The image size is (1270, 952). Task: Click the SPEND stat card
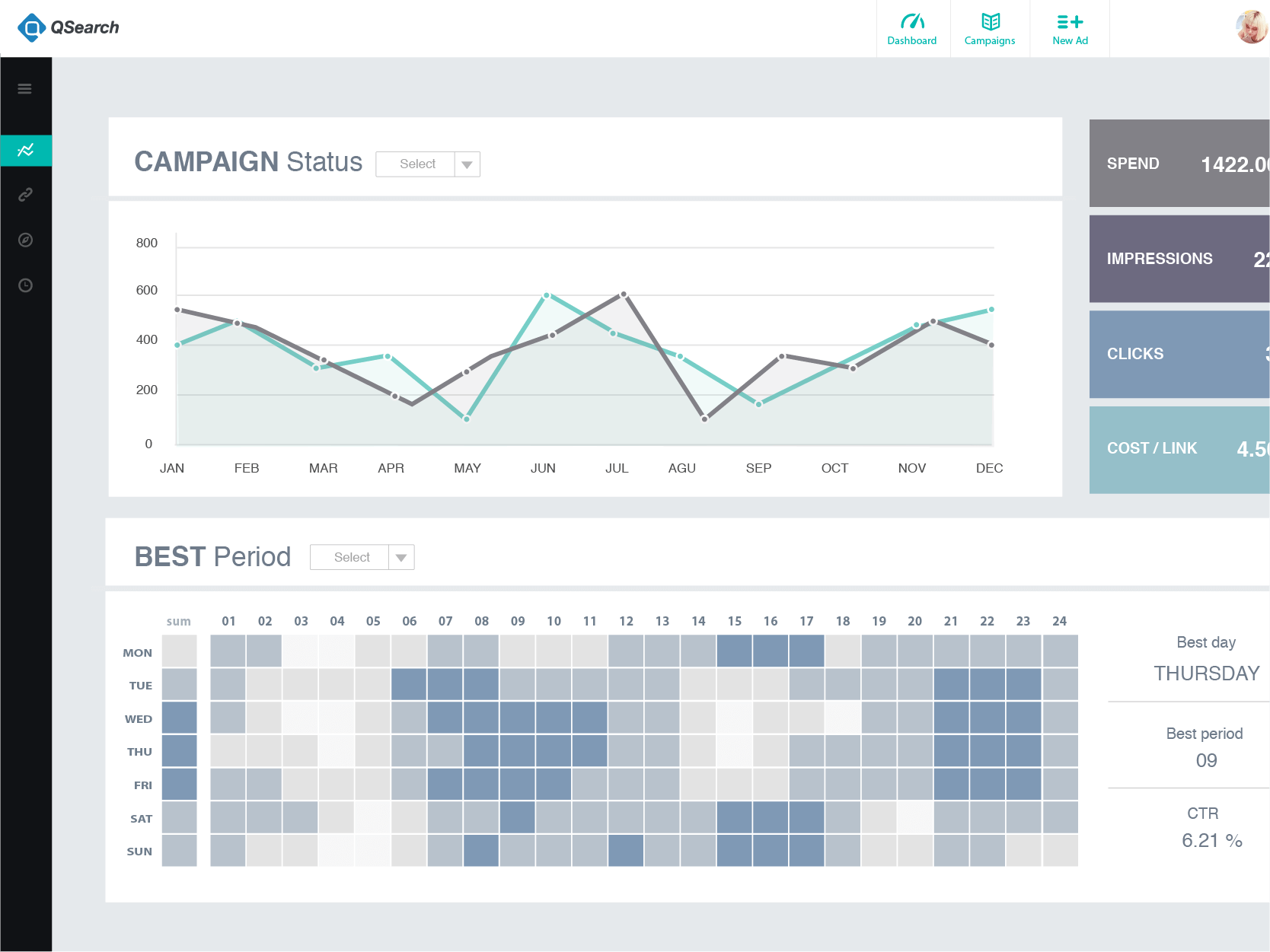click(1179, 164)
